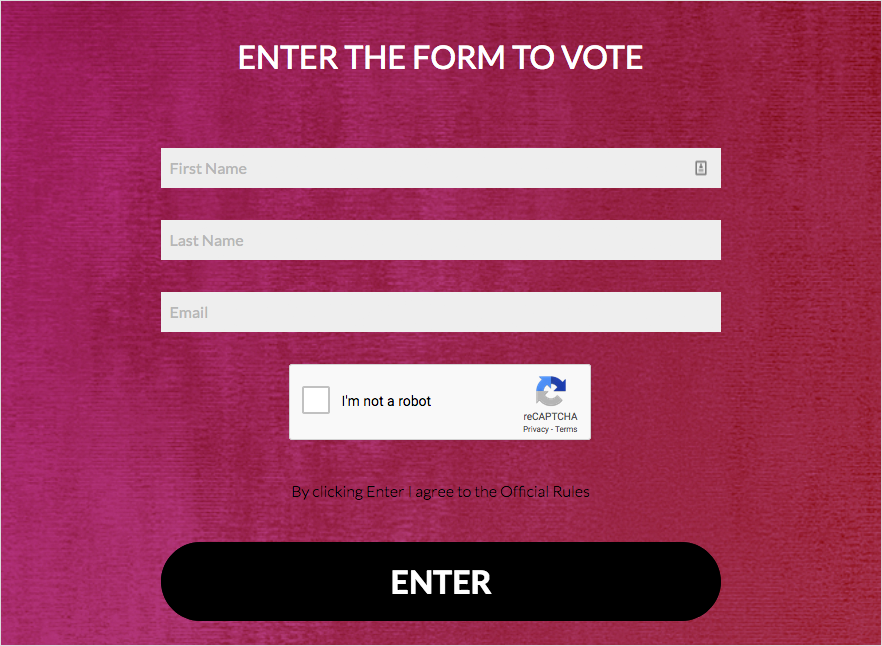
Task: Click the "I'm not a robot" label text
Action: click(x=386, y=401)
